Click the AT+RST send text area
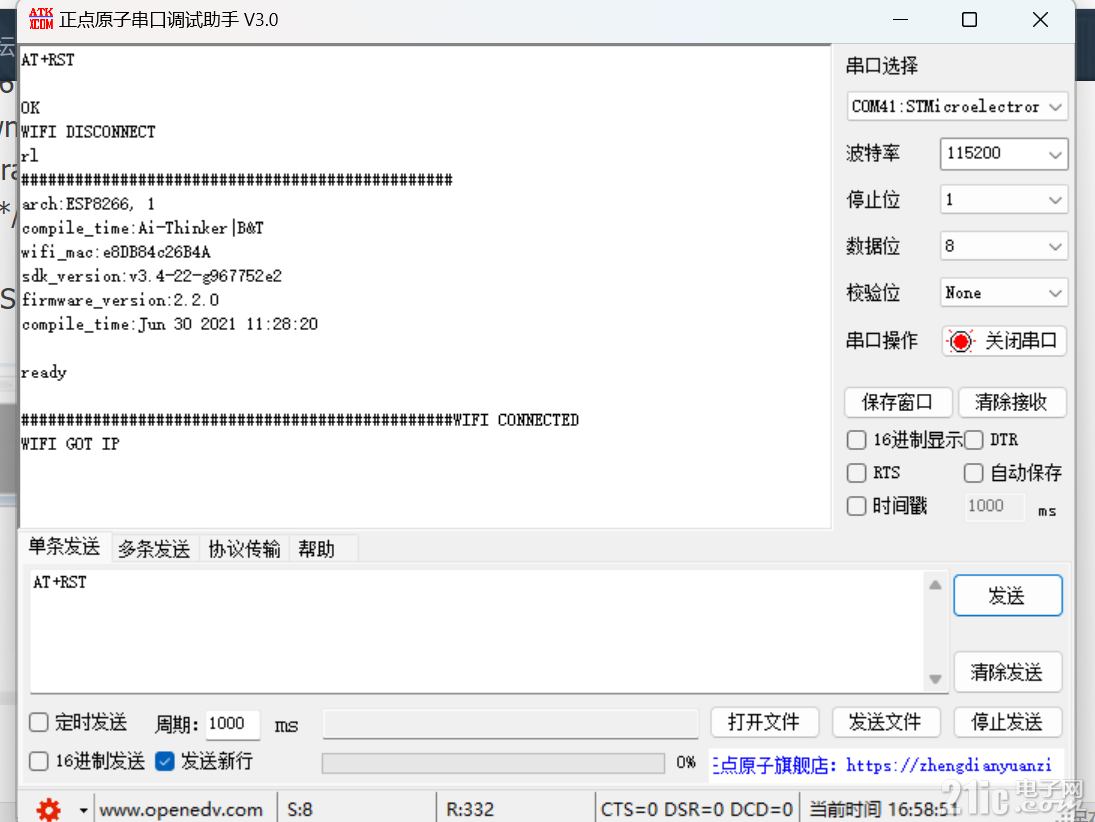Viewport: 1095px width, 822px height. click(476, 631)
